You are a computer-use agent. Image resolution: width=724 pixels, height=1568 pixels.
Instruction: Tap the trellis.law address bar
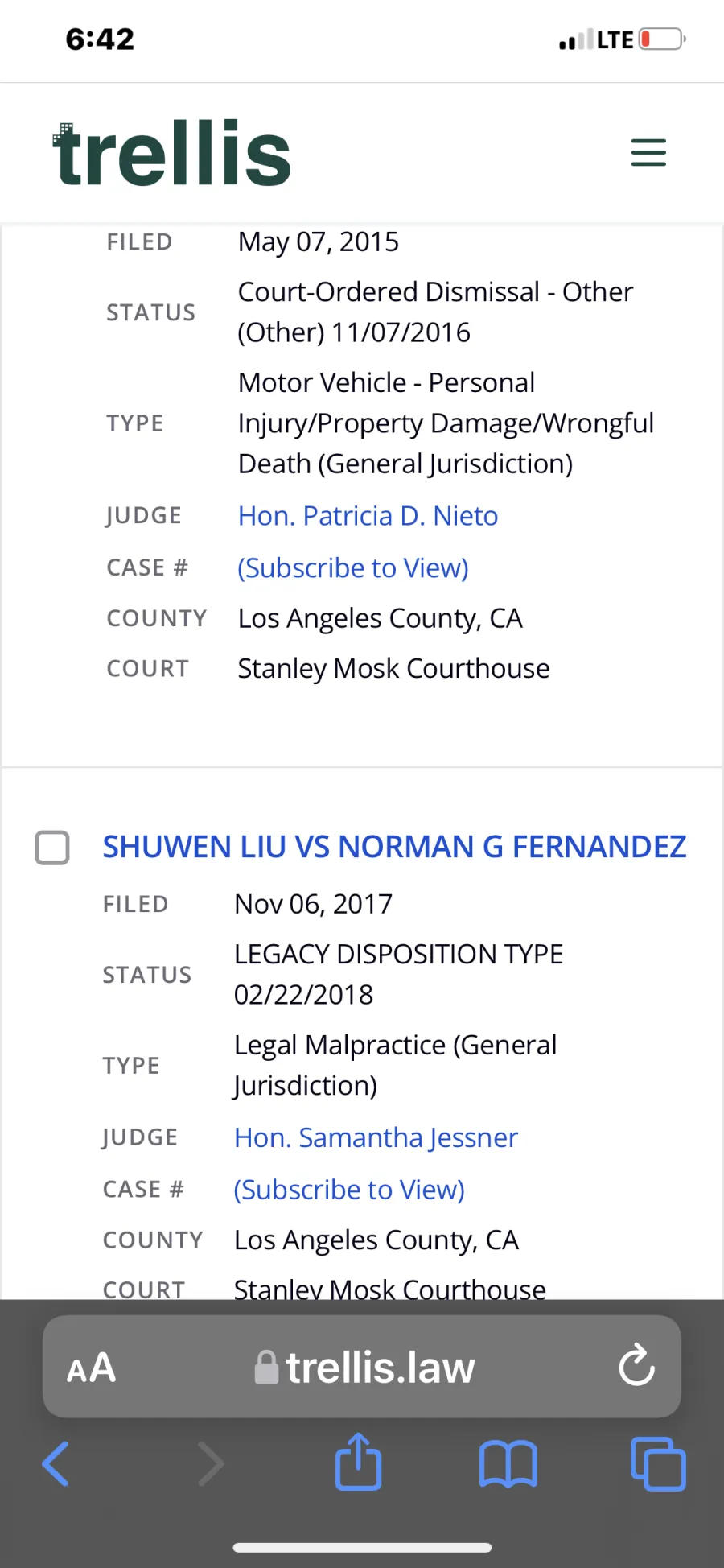(x=380, y=1368)
